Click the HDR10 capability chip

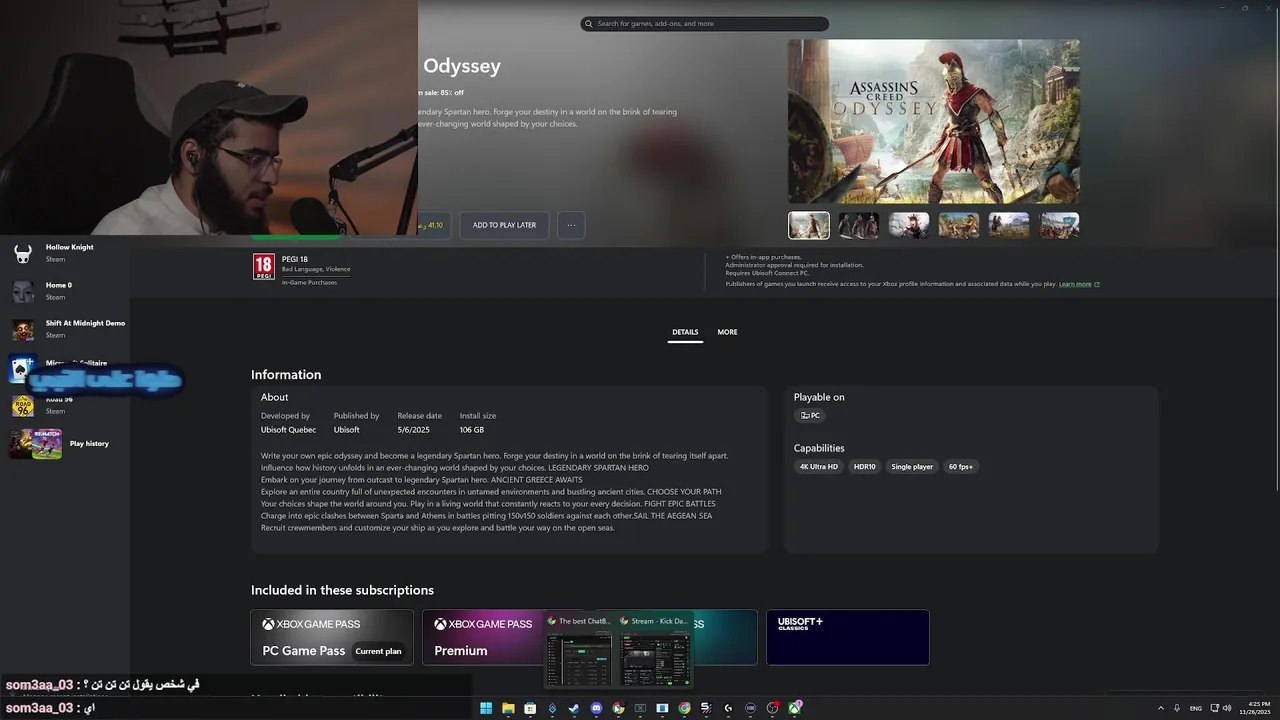point(864,466)
